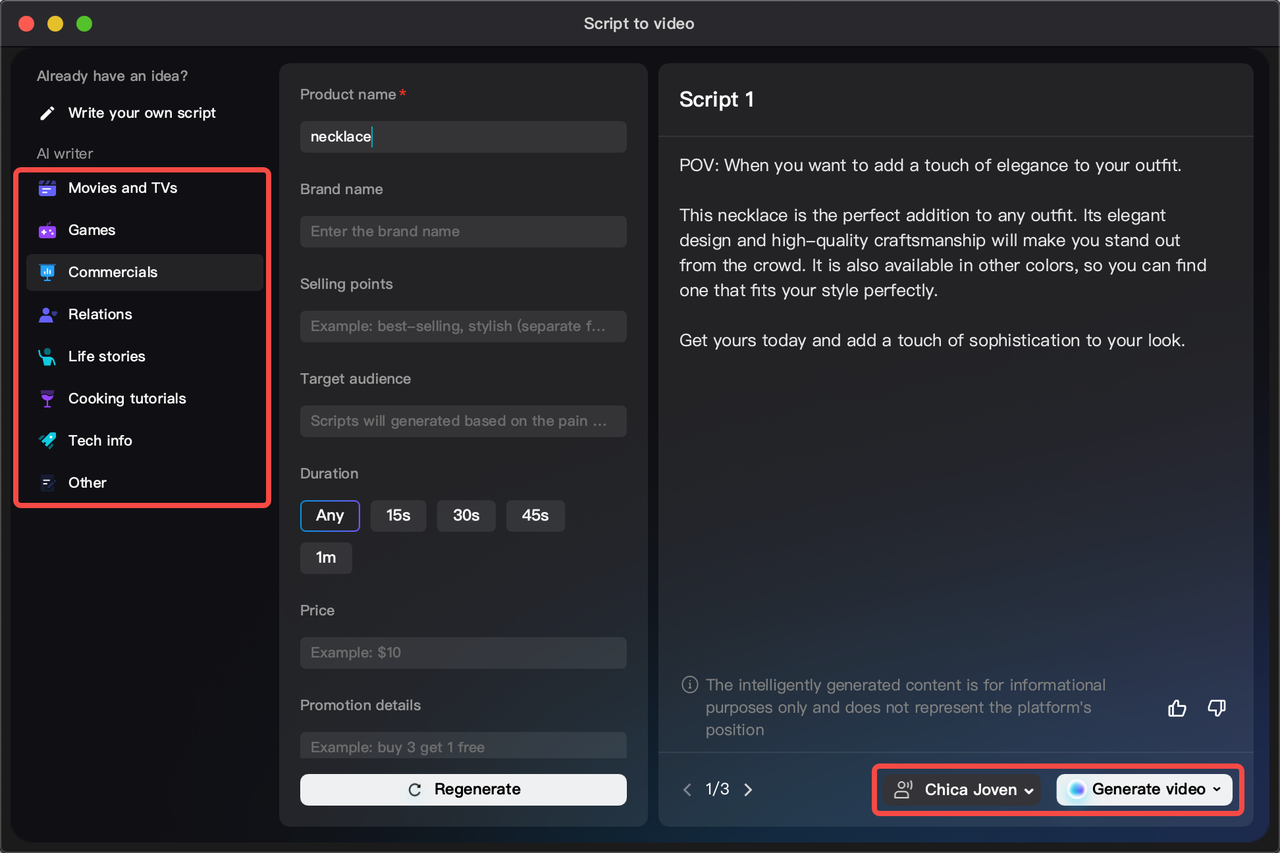Go to the next script page
Viewport: 1280px width, 853px height.
pyautogui.click(x=748, y=789)
